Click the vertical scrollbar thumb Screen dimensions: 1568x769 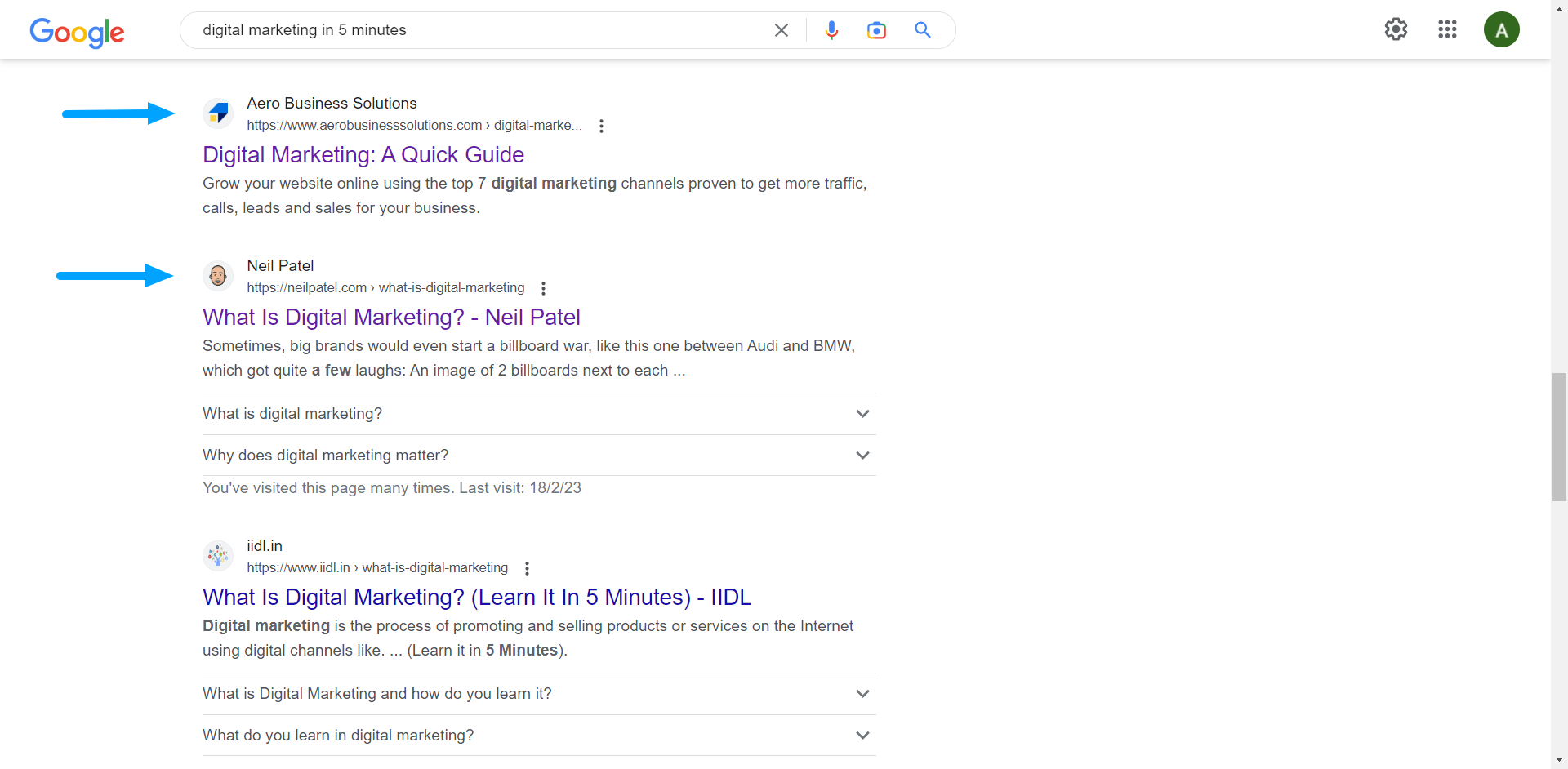tap(1559, 437)
